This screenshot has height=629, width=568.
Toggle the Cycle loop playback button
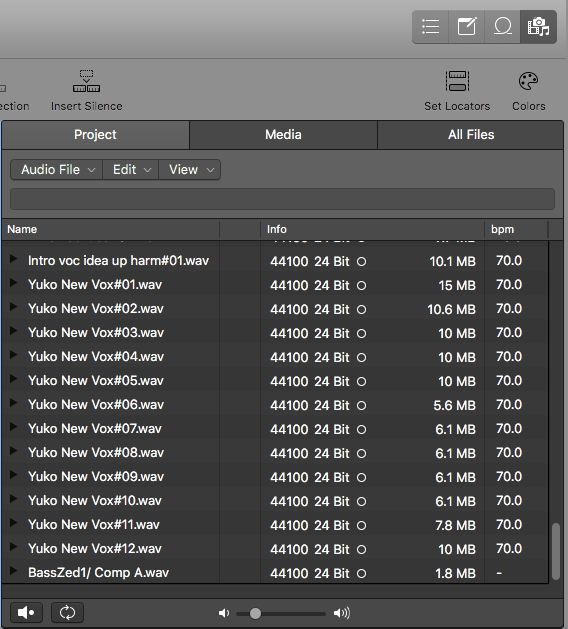click(x=67, y=613)
